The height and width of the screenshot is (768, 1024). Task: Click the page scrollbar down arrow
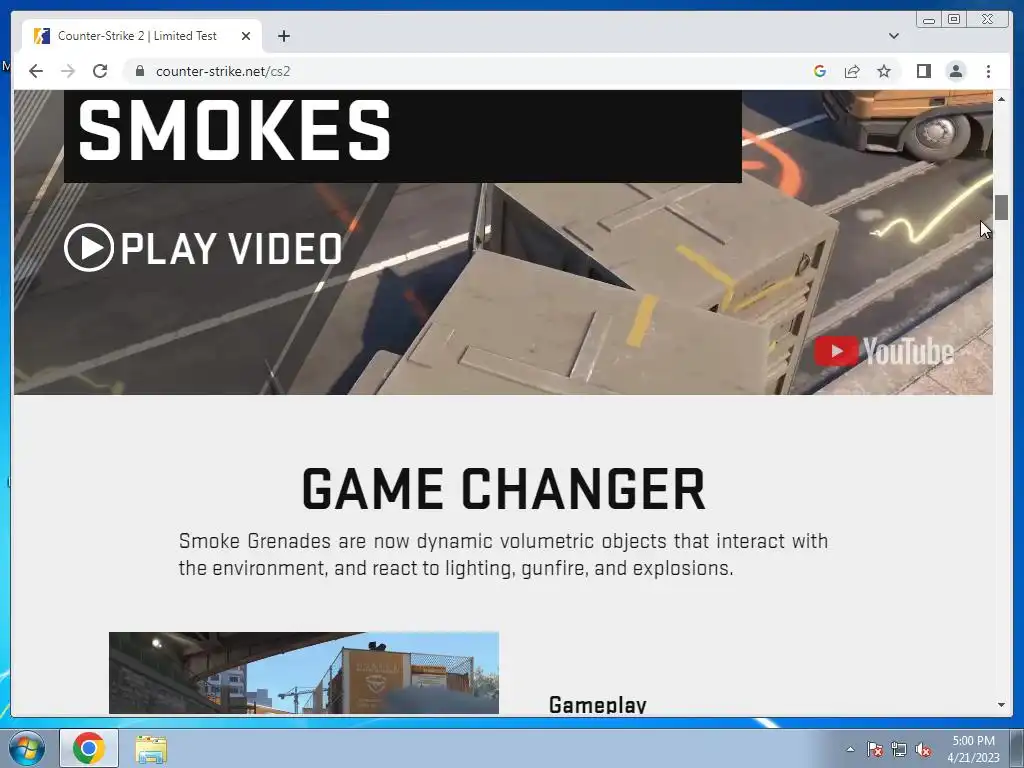[1001, 705]
